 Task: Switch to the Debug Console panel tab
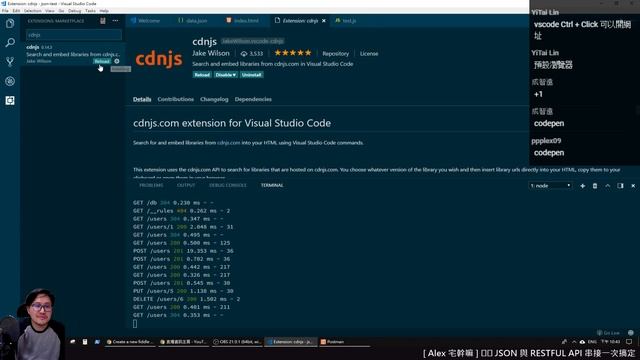228,185
